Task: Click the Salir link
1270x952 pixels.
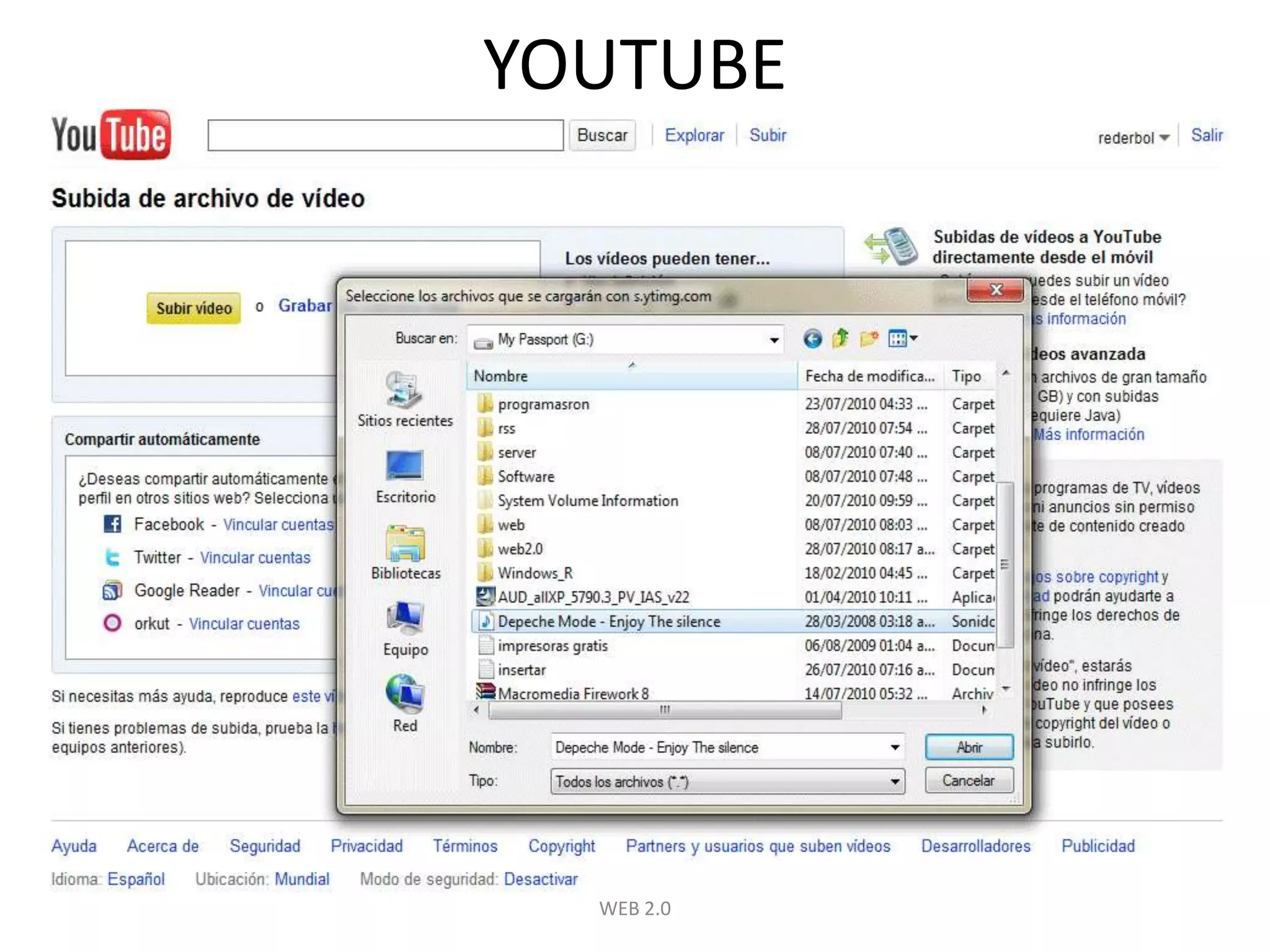Action: [x=1207, y=135]
